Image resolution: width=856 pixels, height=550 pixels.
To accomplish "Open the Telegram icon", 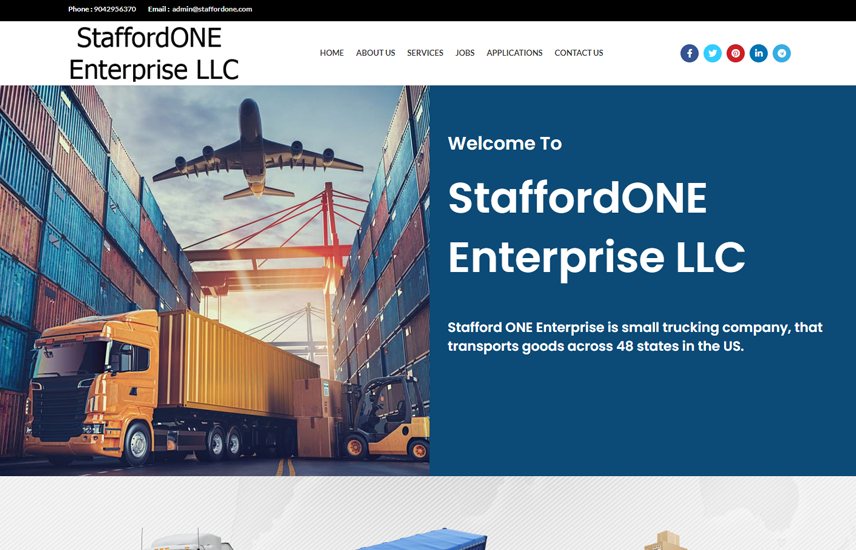I will 781,53.
